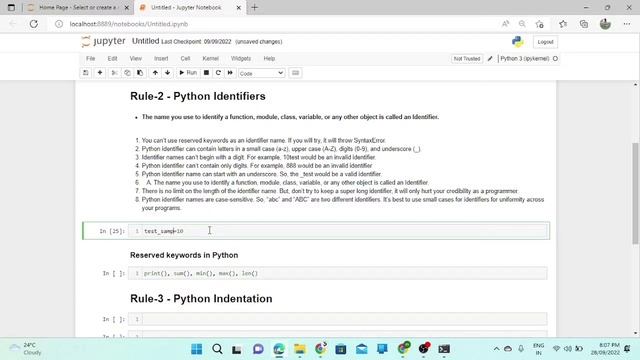Cut selected cells with the scissors icon
This screenshot has height=360, width=640.
coord(115,73)
